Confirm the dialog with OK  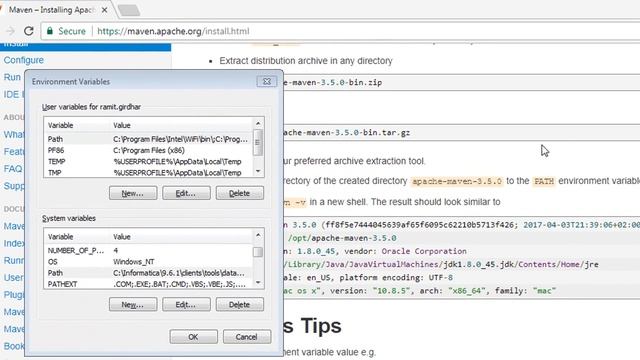point(193,337)
